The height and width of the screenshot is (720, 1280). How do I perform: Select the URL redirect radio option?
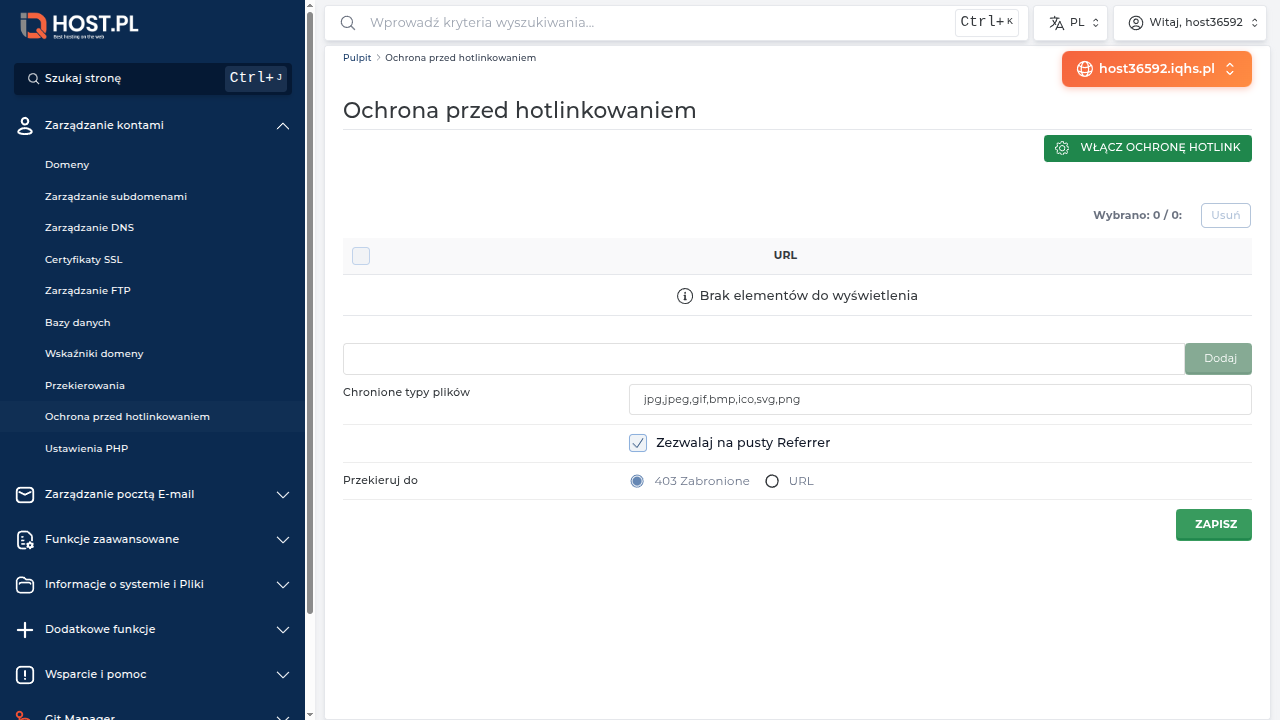tap(772, 481)
